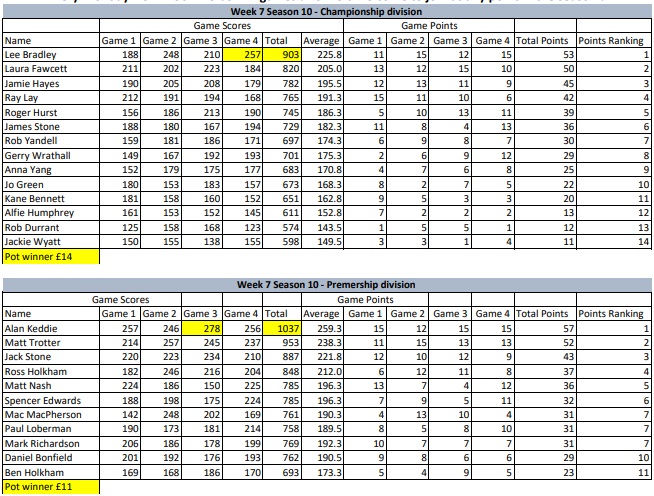Click Championship table Points Ranking header
Viewport: 654px width, 496px height.
(614, 40)
